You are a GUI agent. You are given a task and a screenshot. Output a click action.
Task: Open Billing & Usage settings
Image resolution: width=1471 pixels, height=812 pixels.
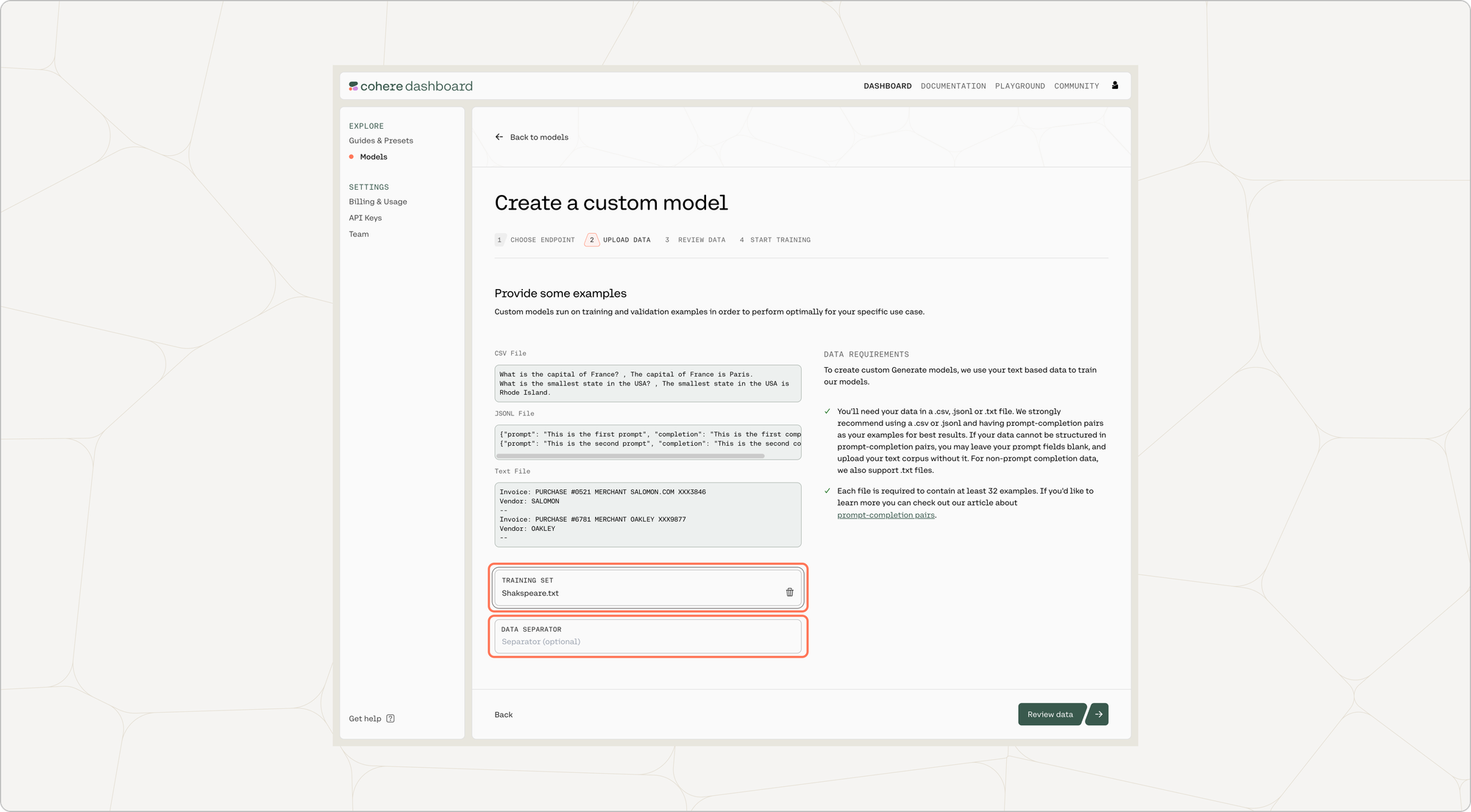pos(377,202)
